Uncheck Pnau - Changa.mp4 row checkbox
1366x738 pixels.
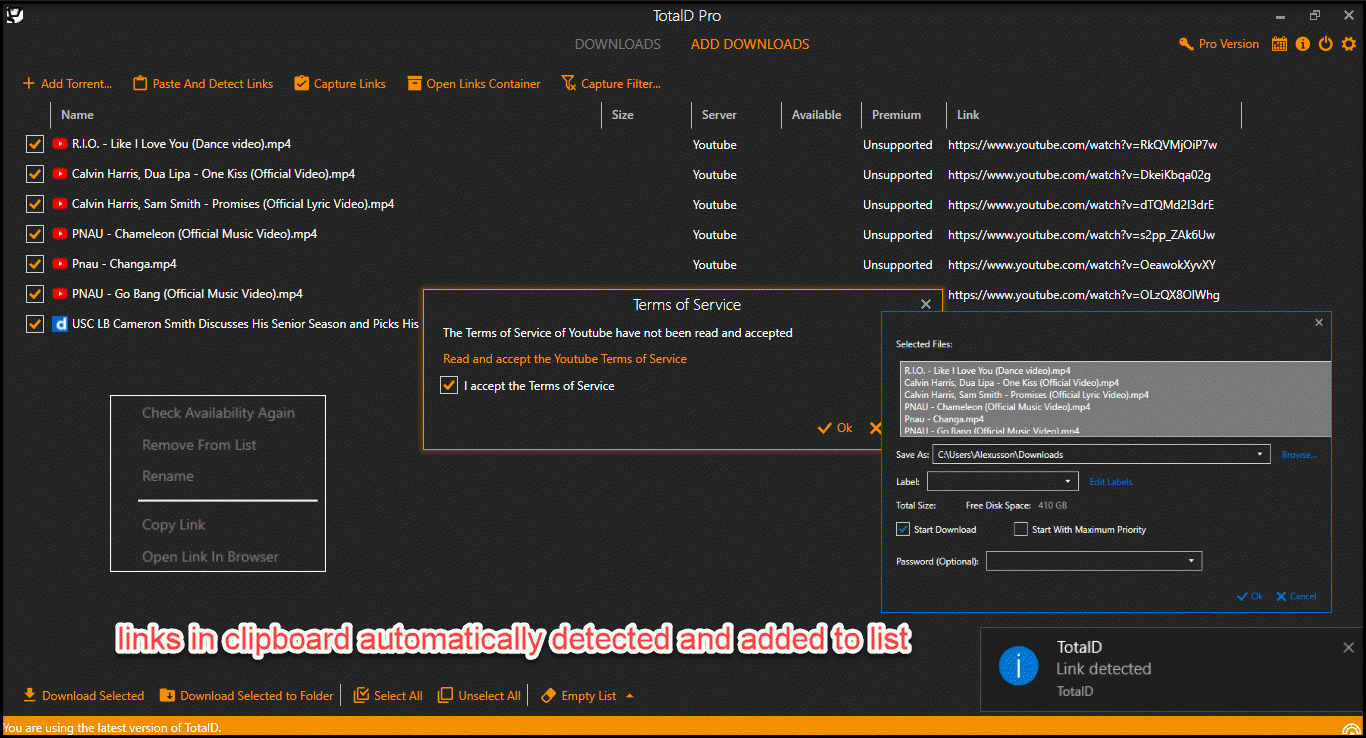(x=35, y=264)
